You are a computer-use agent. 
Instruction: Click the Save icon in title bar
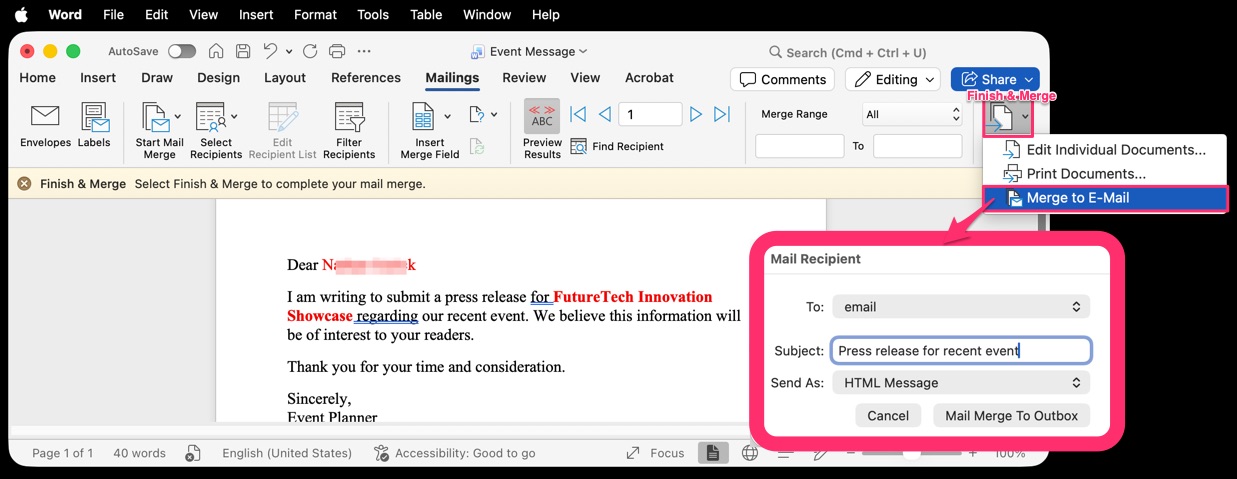pos(243,51)
